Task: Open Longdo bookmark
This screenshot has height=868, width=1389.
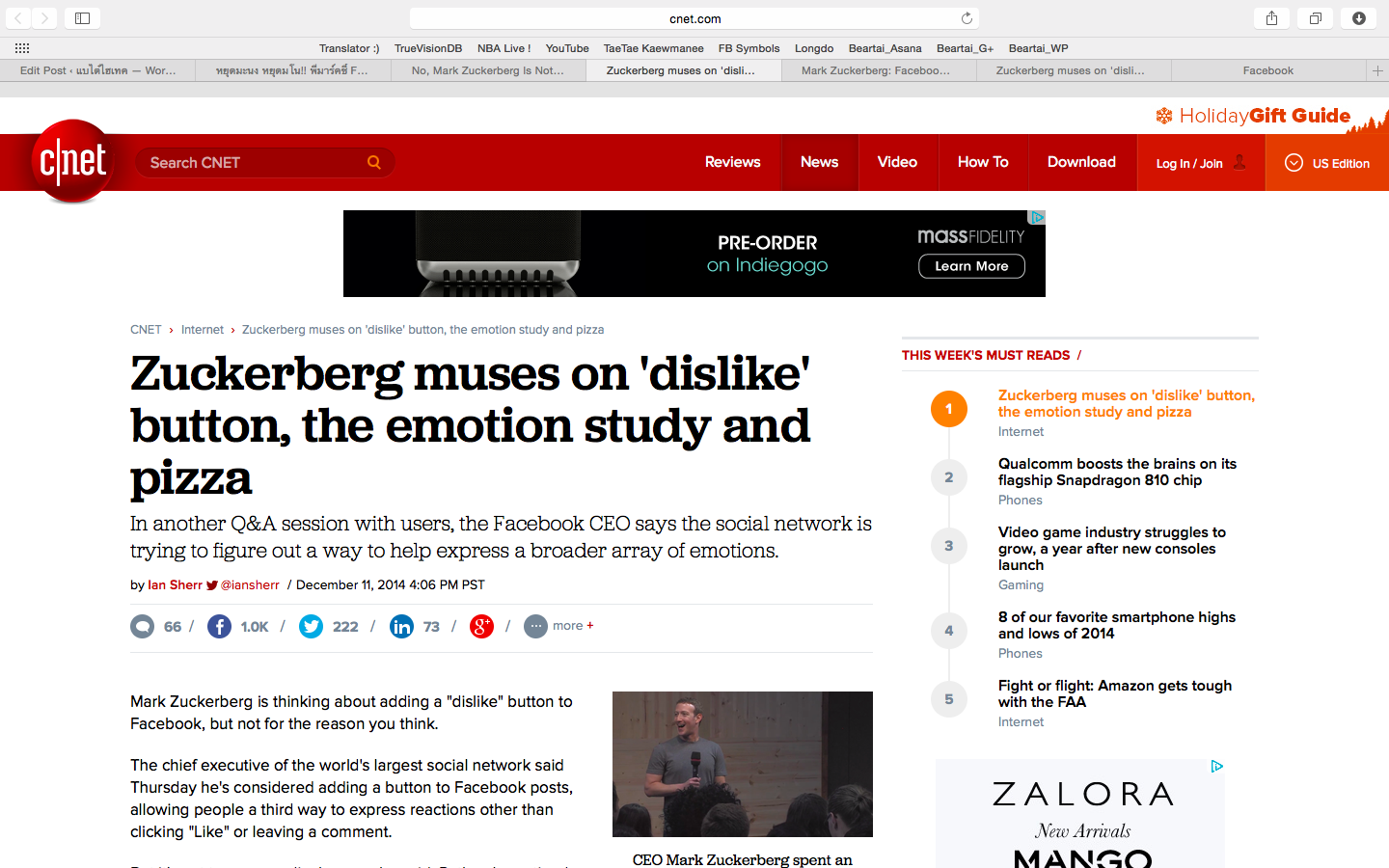Action: (x=814, y=48)
